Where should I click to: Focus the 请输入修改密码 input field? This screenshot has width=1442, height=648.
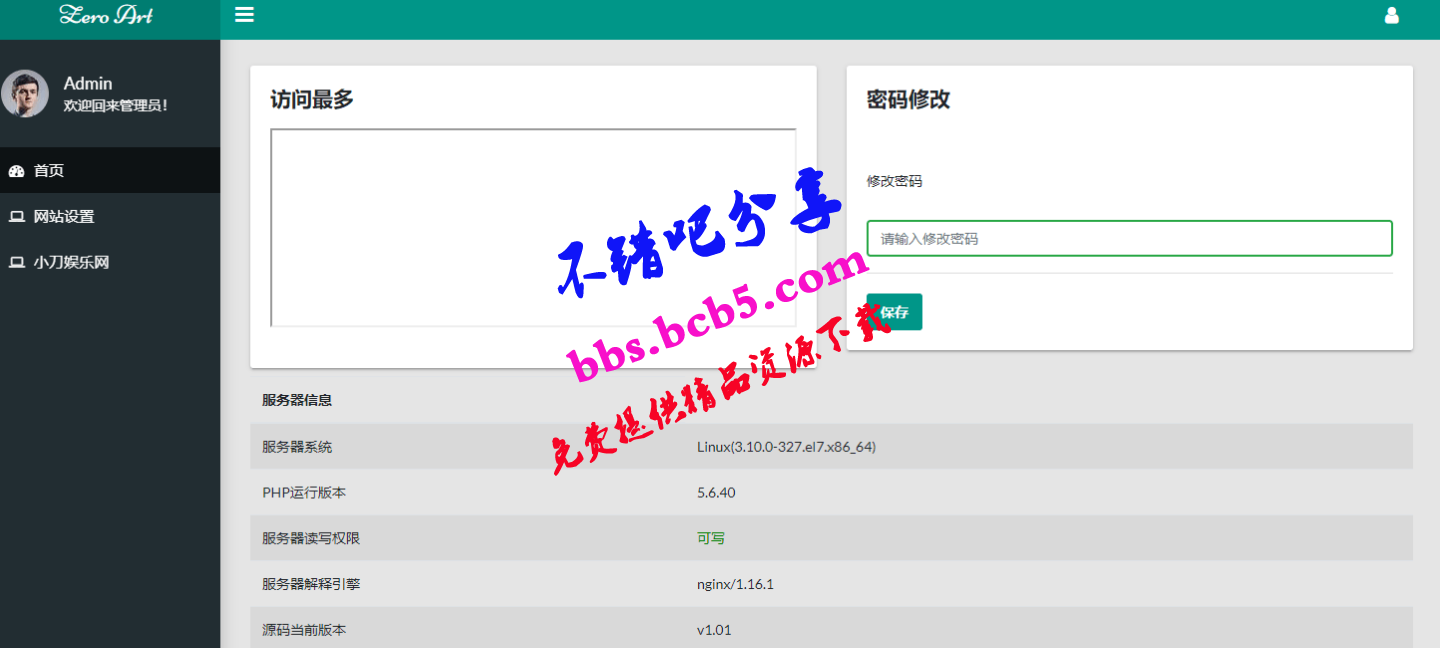tap(1129, 239)
